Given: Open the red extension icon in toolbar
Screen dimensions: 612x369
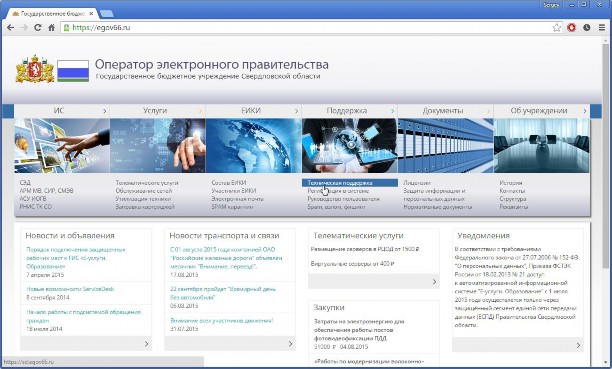Looking at the screenshot, I should click(571, 27).
